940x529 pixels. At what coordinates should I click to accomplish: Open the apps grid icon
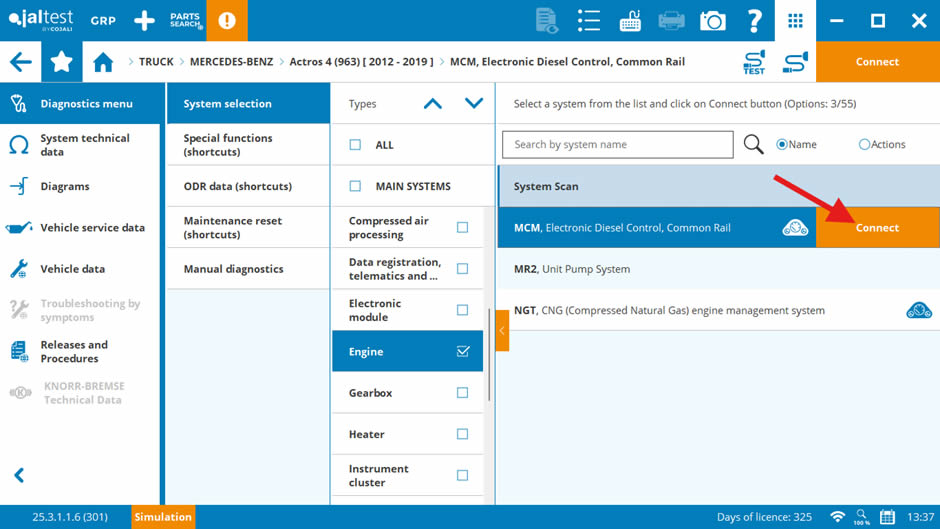click(796, 20)
